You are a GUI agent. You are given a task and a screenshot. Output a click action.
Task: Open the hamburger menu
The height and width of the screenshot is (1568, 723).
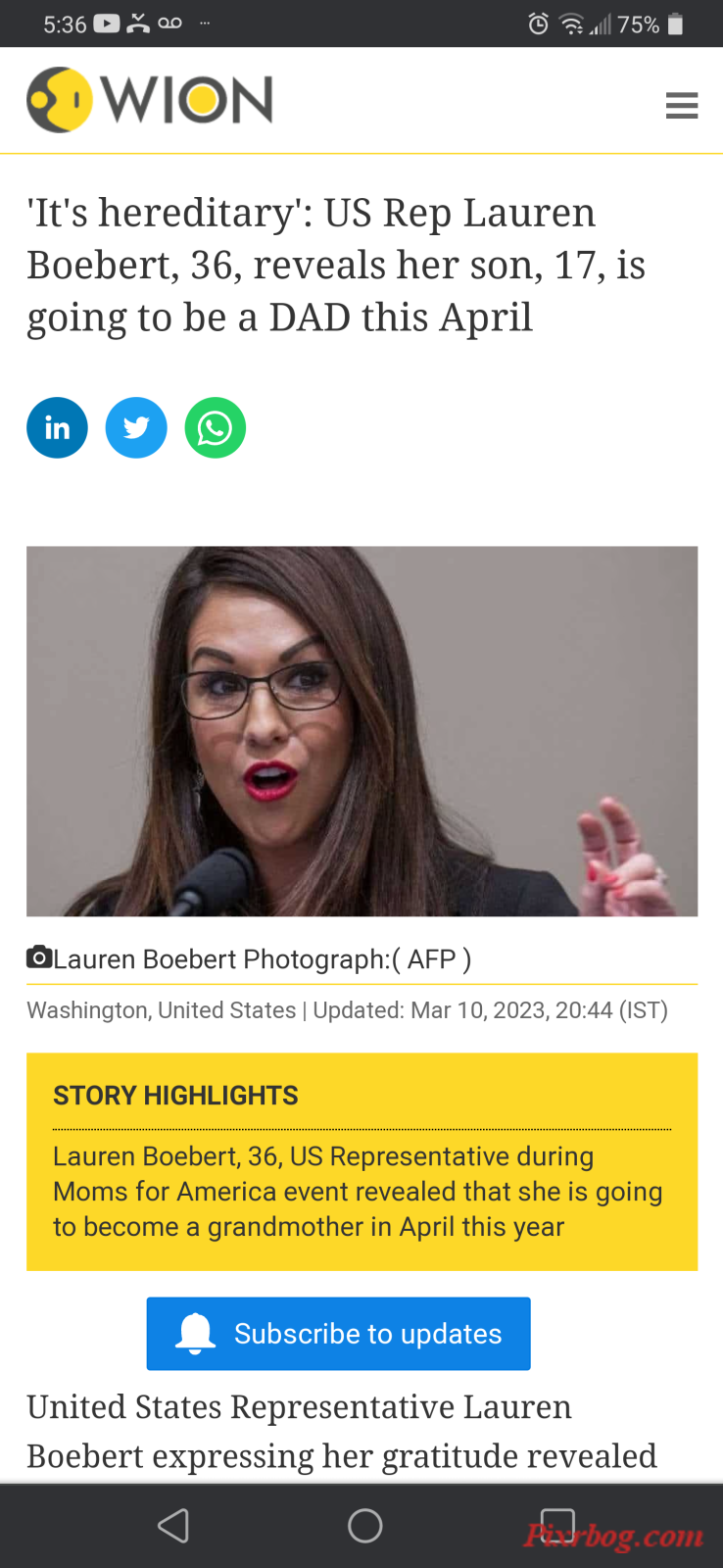(x=681, y=105)
